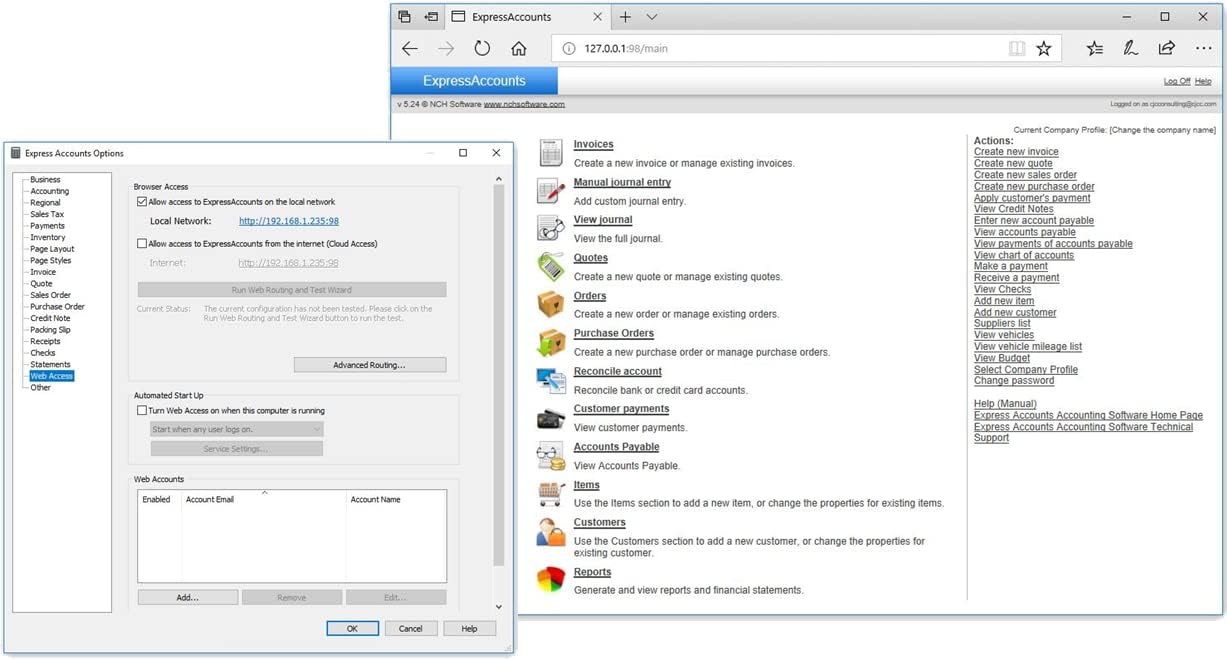Select Sales Tax in options tree
This screenshot has width=1227, height=659.
[x=47, y=214]
